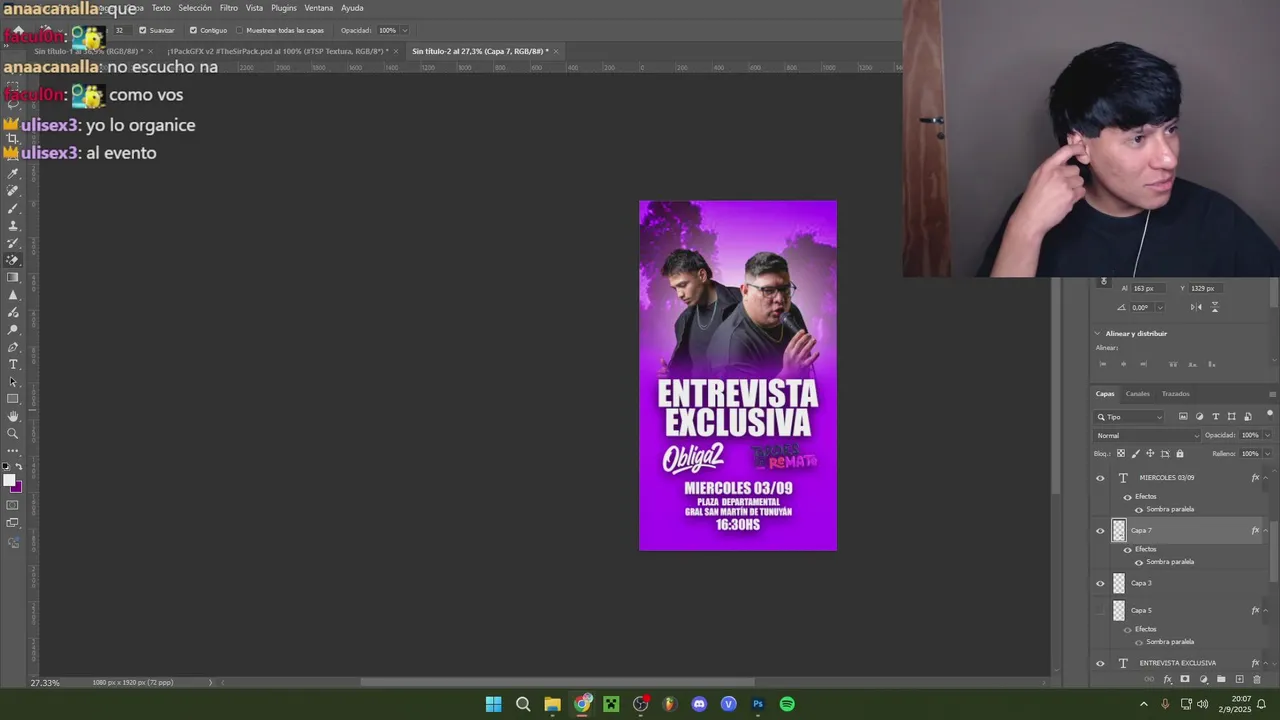
Task: Open the rotation angle dropdown
Action: click(1160, 307)
